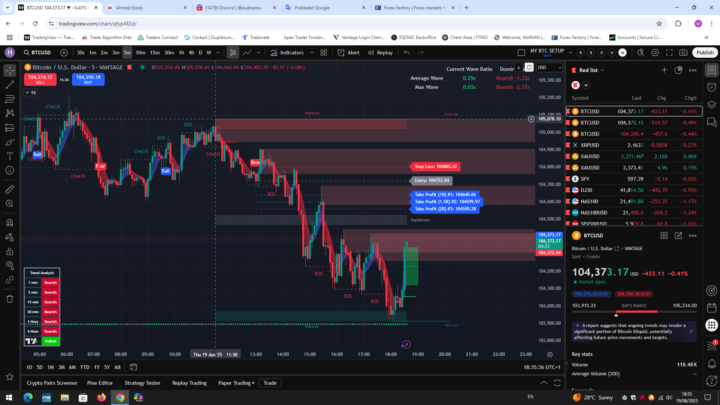Viewport: 720px width, 405px height.
Task: Click the BTCUSD symbol search field
Action: 38,53
